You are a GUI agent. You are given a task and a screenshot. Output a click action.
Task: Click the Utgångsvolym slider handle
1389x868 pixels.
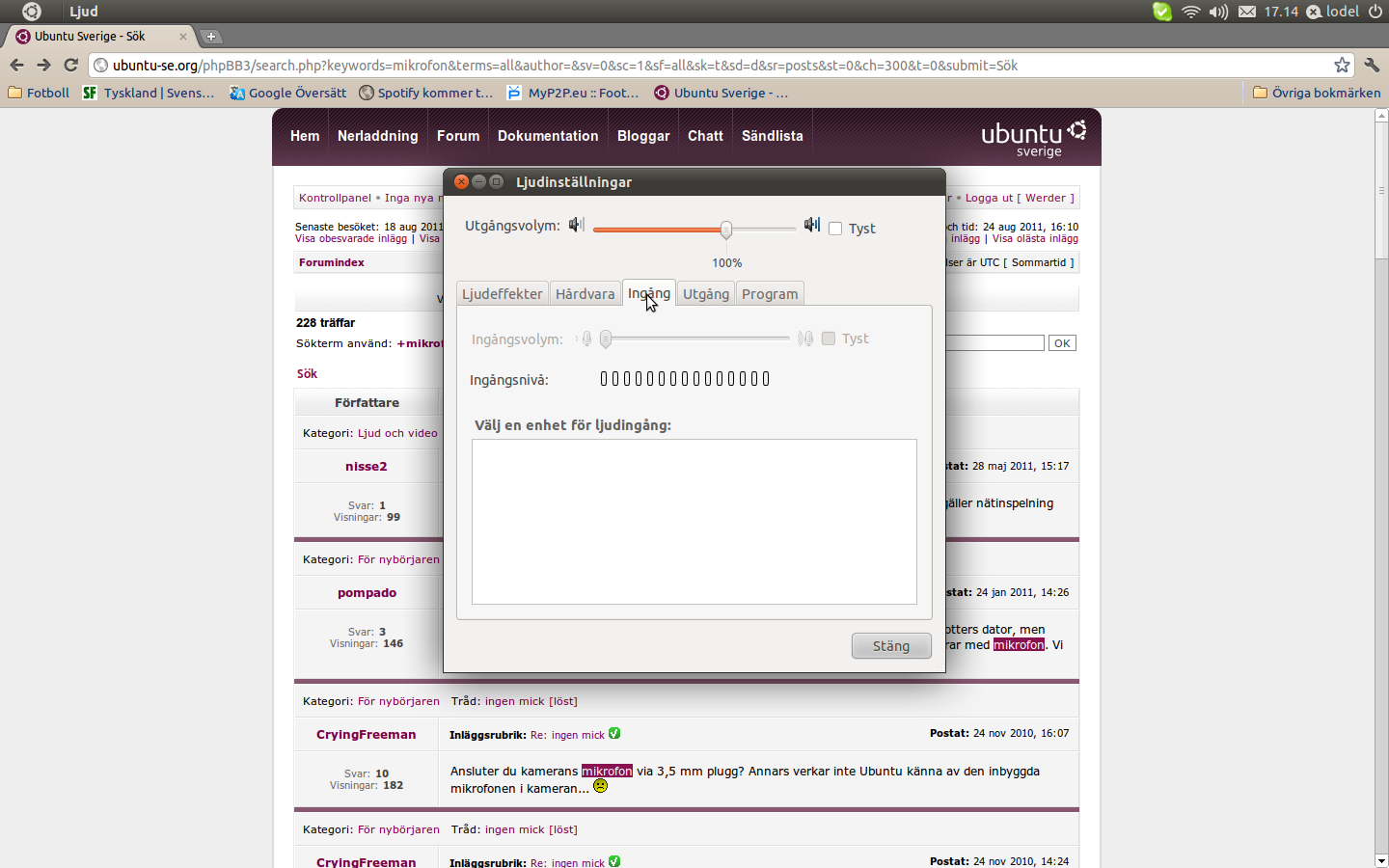tap(726, 229)
